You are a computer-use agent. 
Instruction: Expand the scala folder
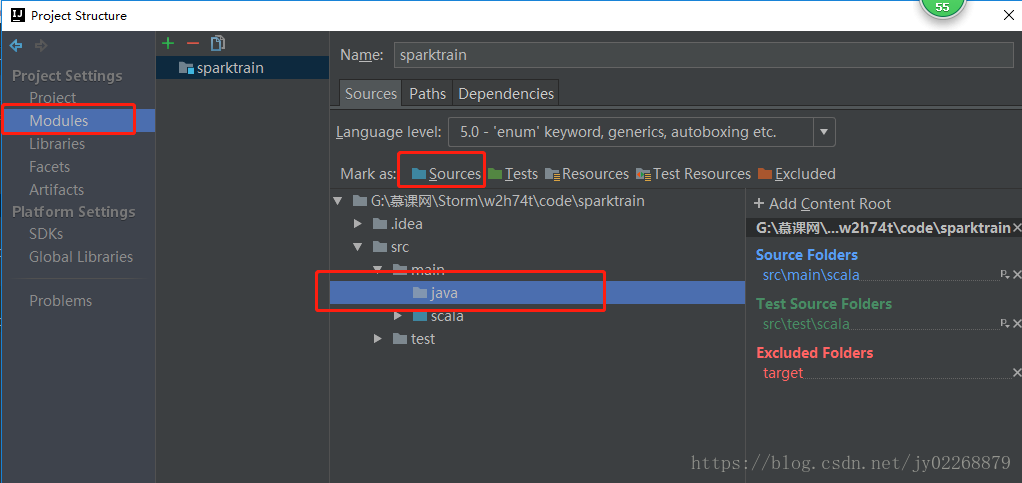click(x=398, y=316)
